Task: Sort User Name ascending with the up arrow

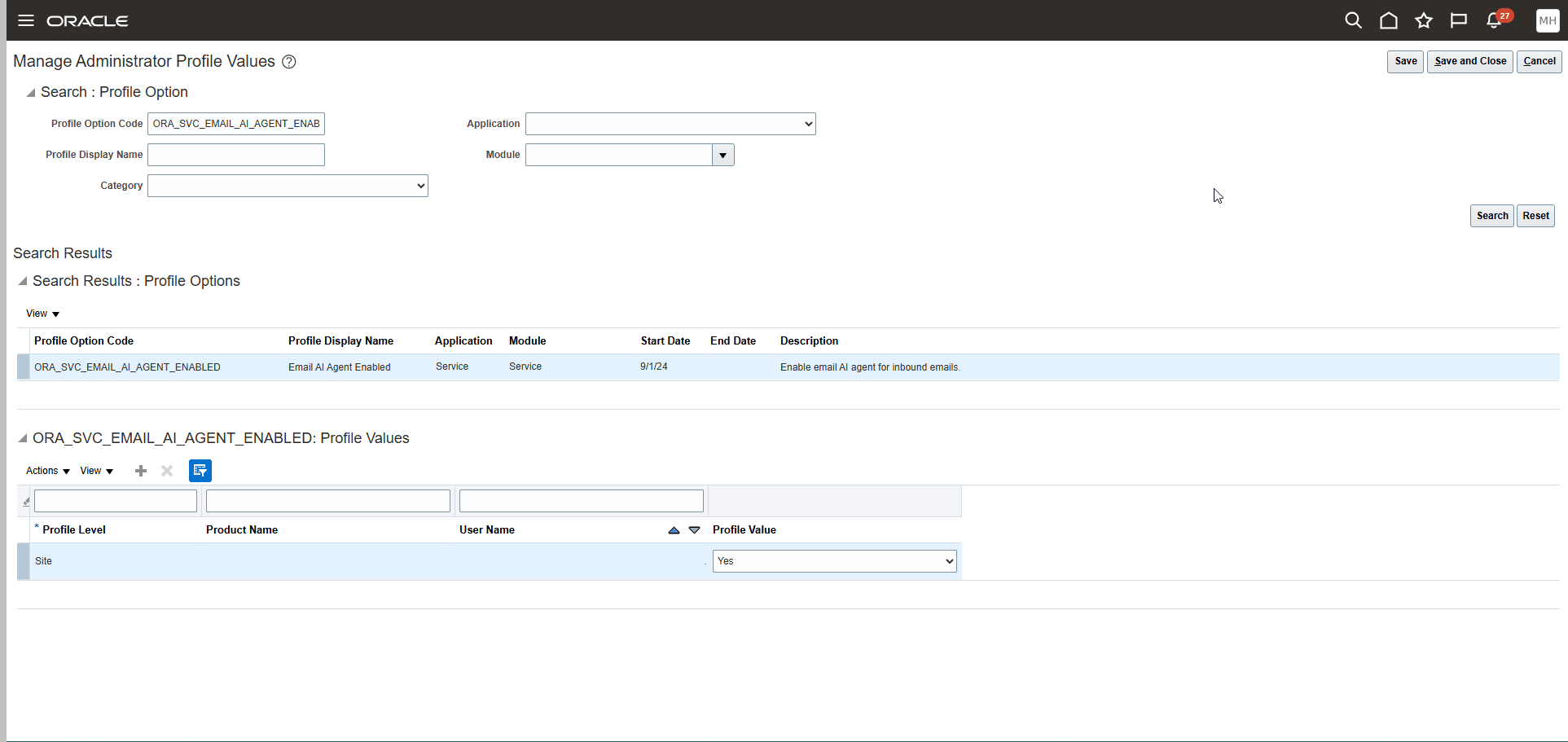Action: click(x=673, y=529)
